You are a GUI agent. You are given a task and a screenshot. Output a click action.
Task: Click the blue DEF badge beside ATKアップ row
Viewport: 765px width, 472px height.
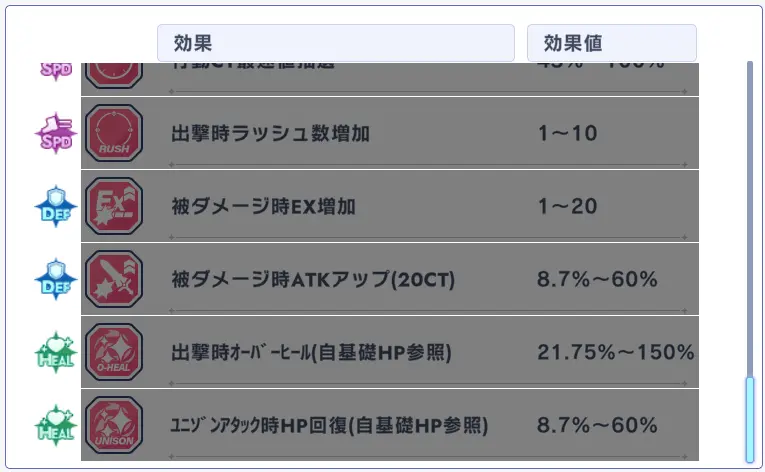tap(56, 279)
